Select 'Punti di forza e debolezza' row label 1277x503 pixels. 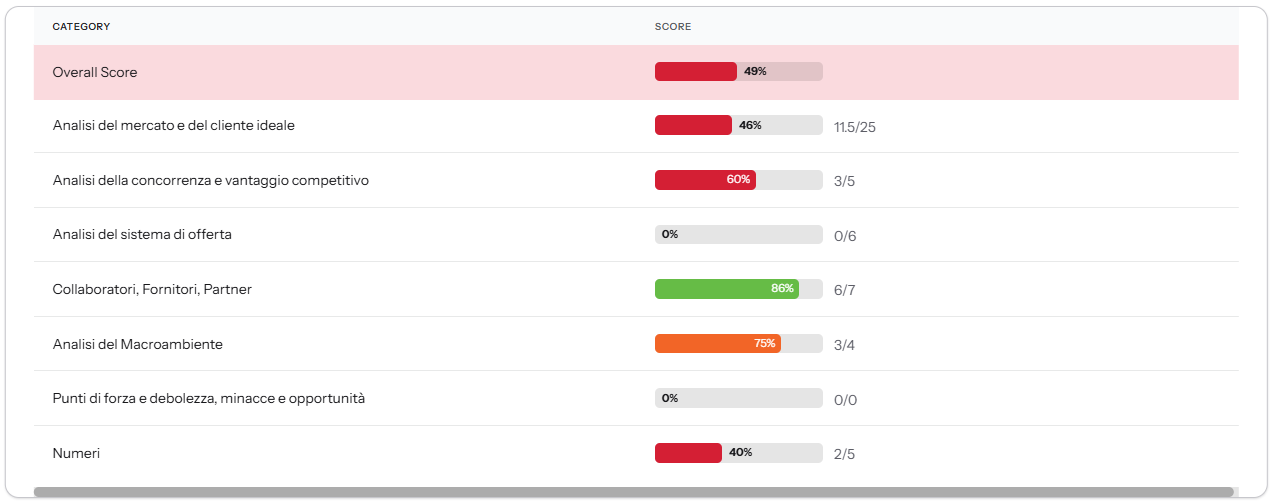coord(208,398)
